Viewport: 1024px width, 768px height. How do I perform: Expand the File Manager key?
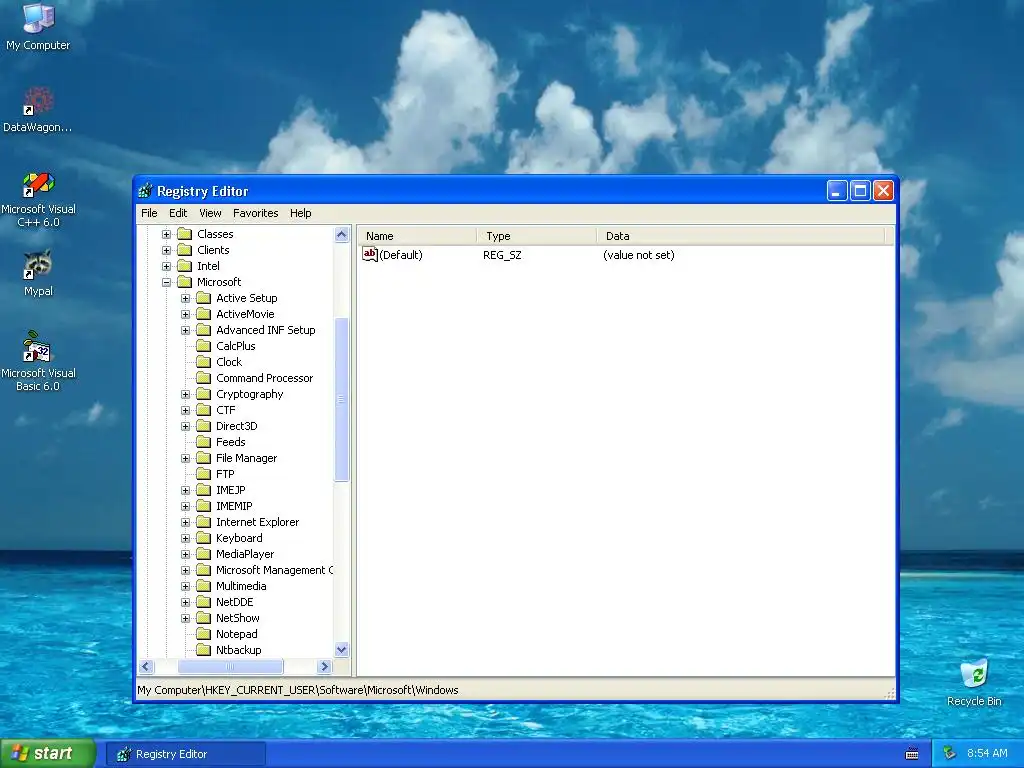click(x=185, y=458)
